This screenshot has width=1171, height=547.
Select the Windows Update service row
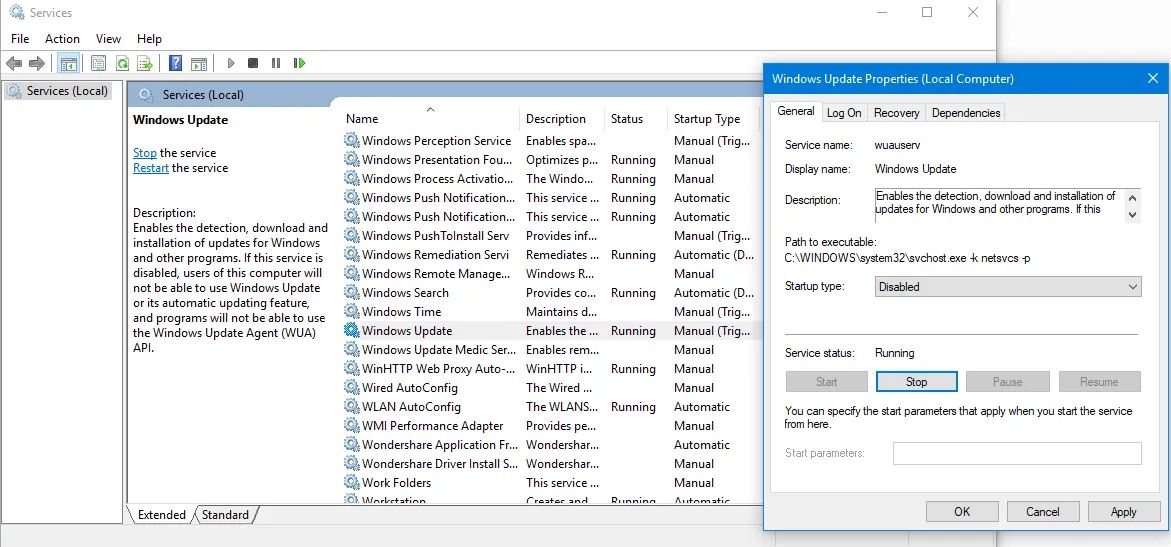pyautogui.click(x=551, y=330)
